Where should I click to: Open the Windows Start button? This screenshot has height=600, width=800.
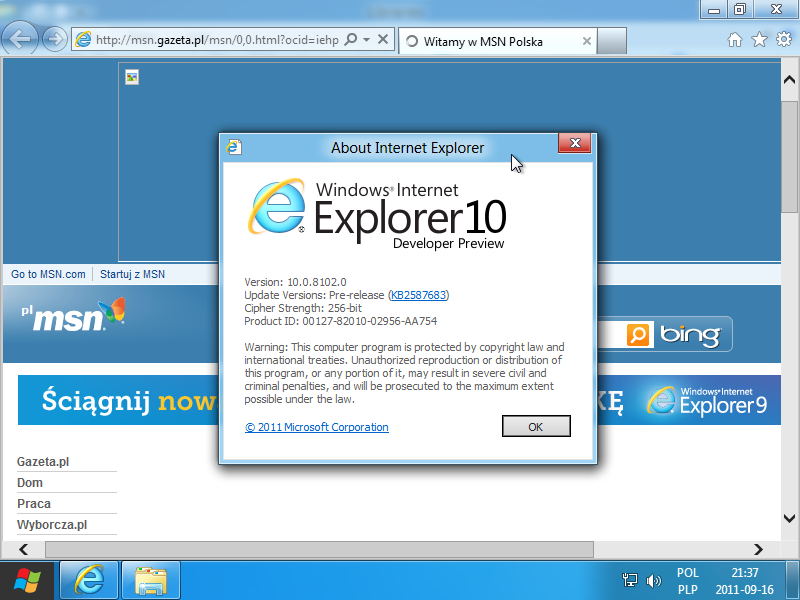pyautogui.click(x=27, y=581)
